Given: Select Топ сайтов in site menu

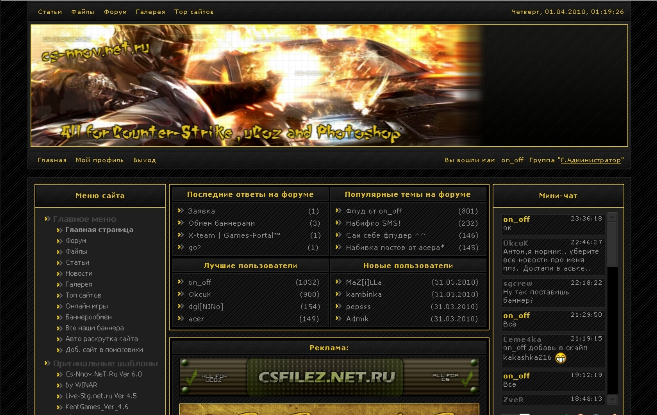Looking at the screenshot, I should [x=83, y=295].
